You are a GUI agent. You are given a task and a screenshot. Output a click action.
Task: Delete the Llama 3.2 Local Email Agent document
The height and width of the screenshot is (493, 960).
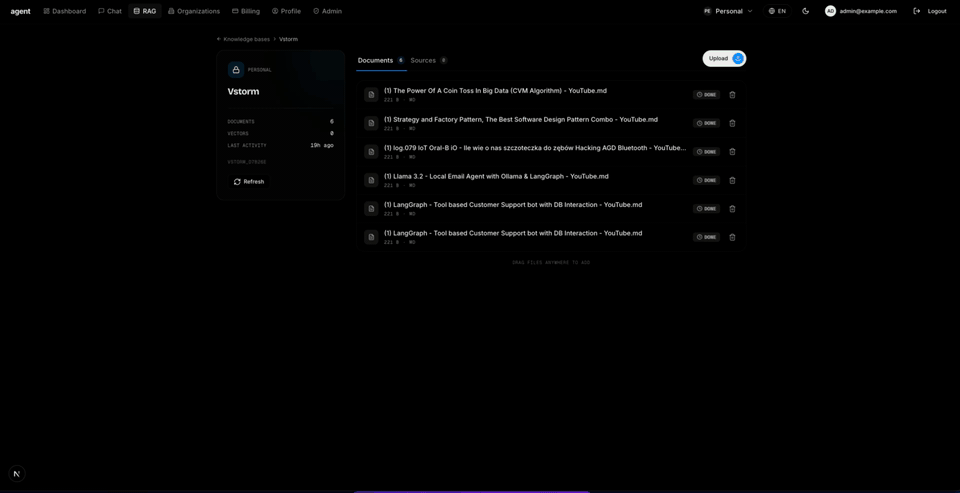tap(732, 180)
